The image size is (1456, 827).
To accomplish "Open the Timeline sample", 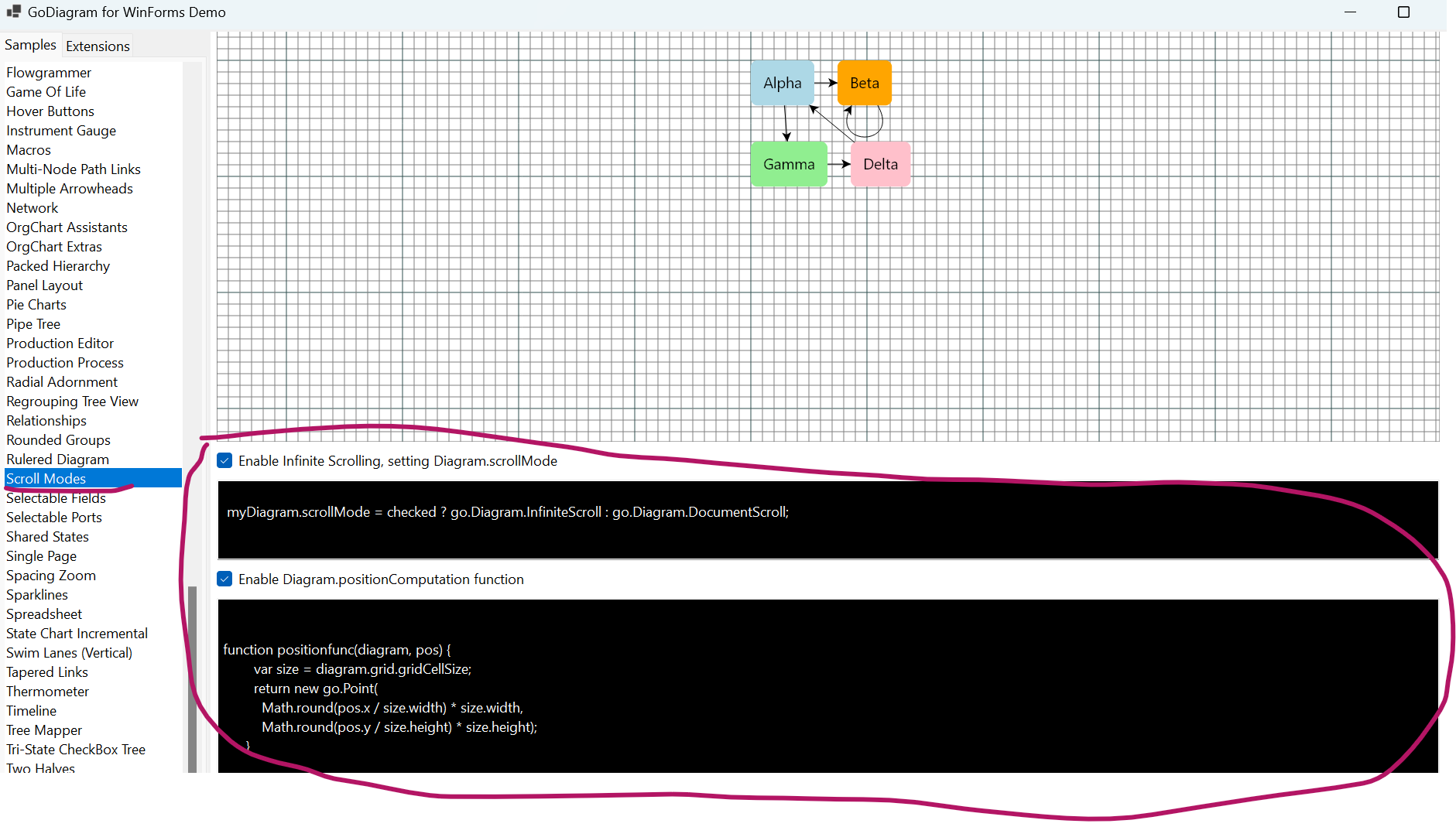I will 32,711.
